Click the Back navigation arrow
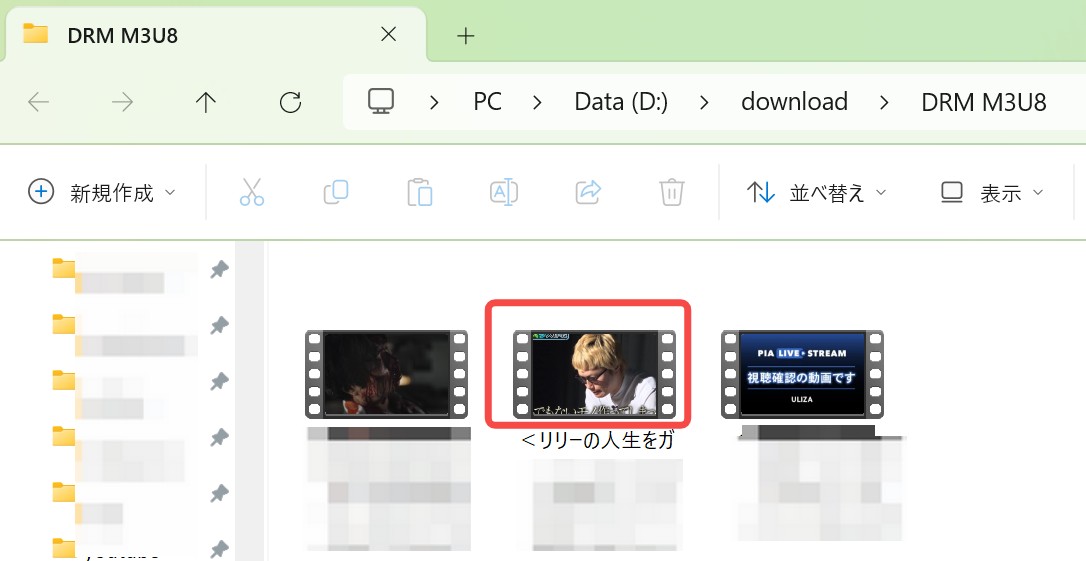The width and height of the screenshot is (1086, 561). point(39,103)
